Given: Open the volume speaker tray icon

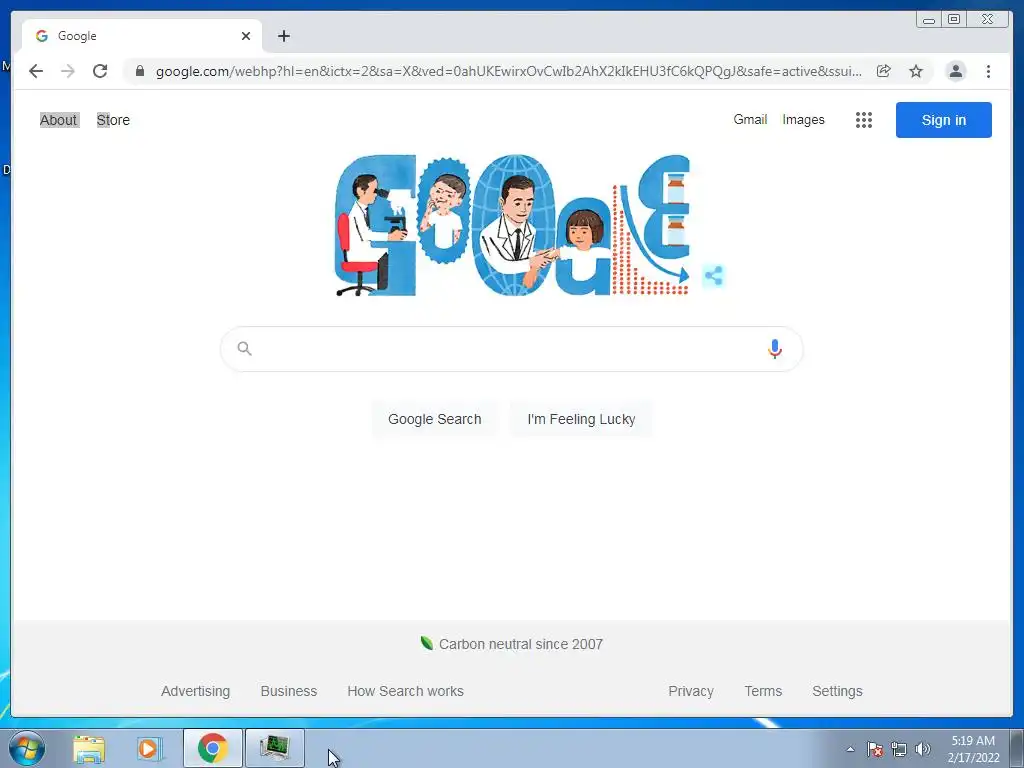Looking at the screenshot, I should click(922, 749).
